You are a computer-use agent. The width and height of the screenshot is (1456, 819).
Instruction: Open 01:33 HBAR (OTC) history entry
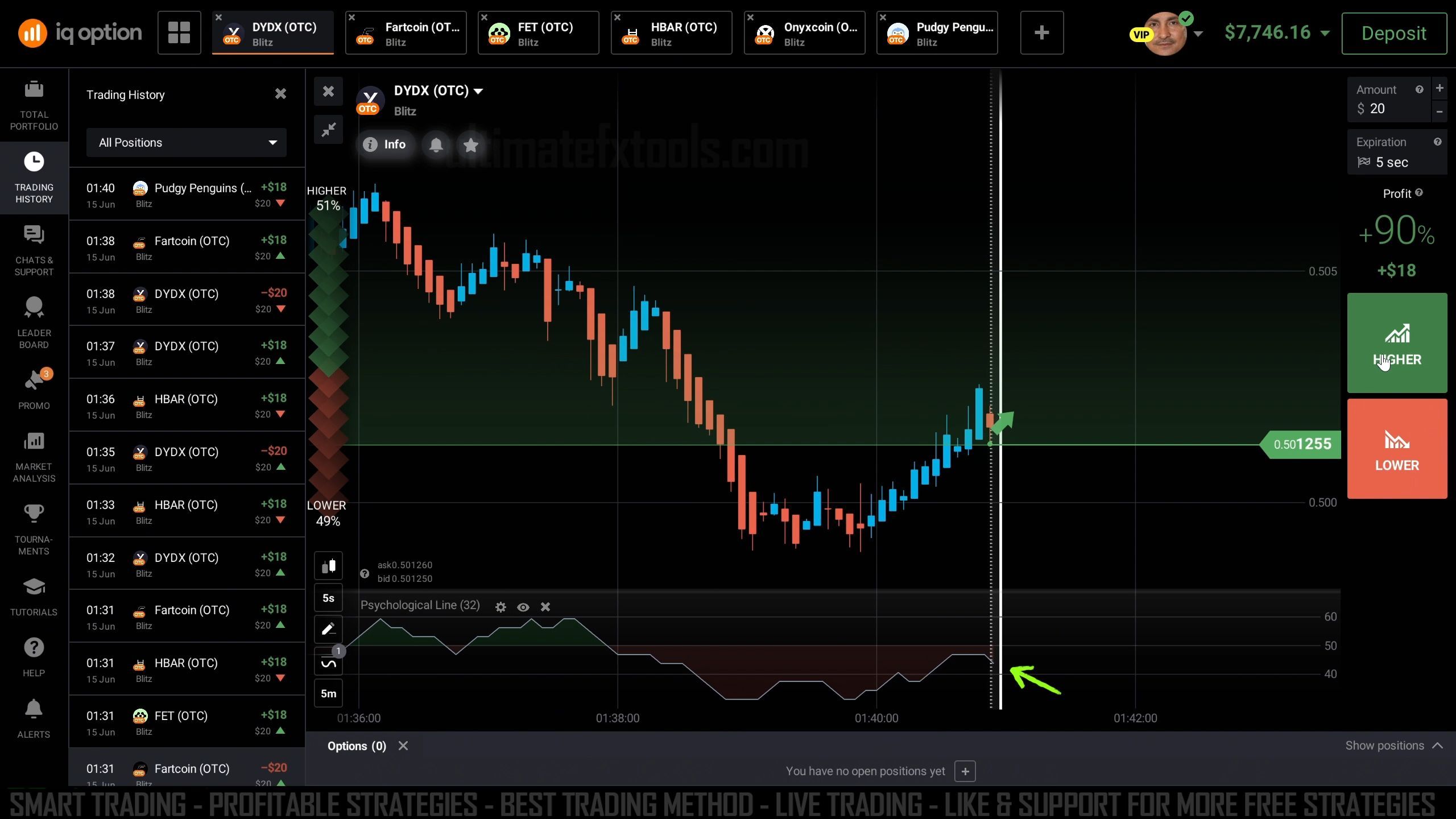(x=187, y=511)
